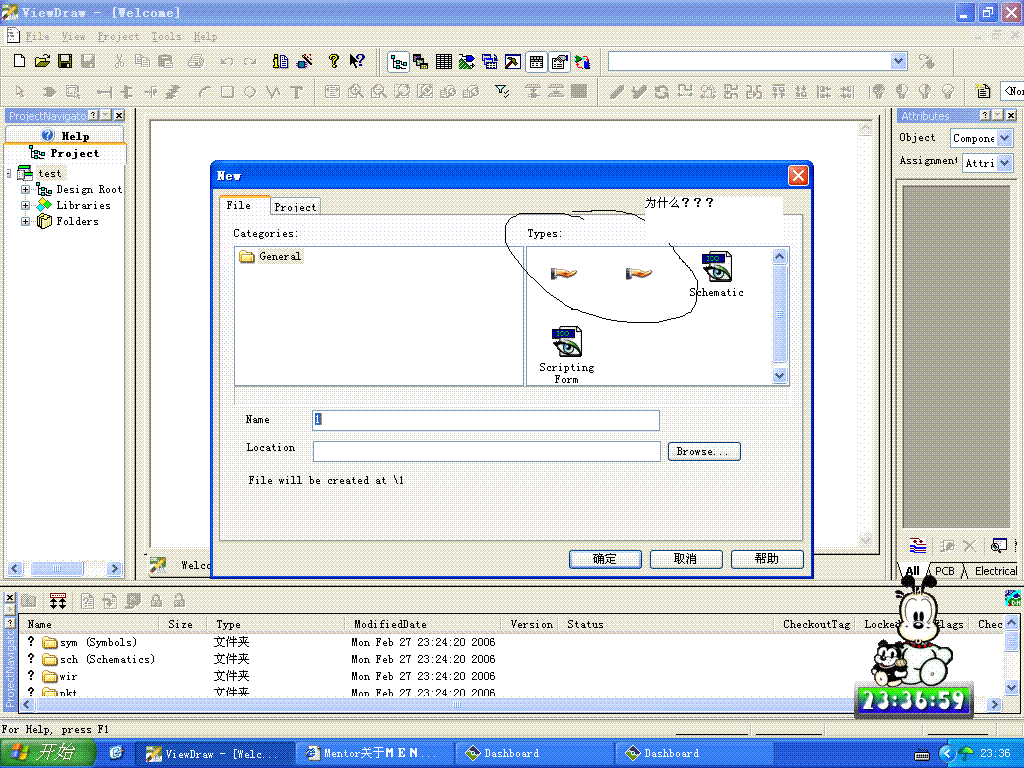The image size is (1024, 768).
Task: Switch to the first Dashboard taskbar window
Action: tap(534, 753)
